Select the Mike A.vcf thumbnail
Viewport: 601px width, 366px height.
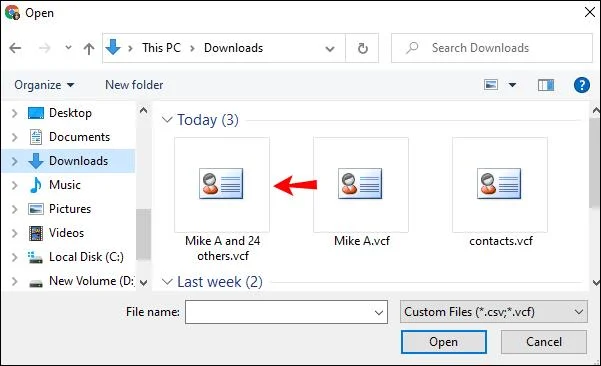tap(361, 185)
